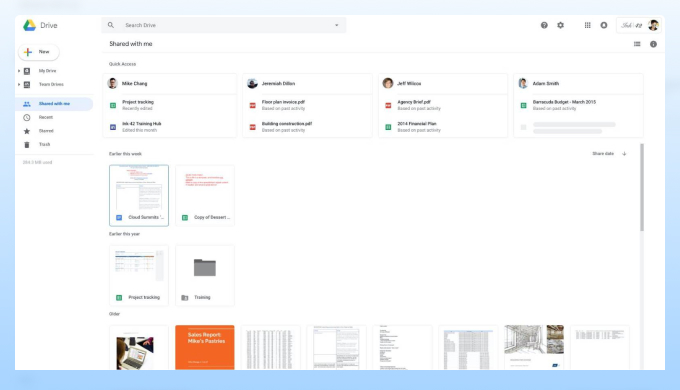Screen dimensions: 680x390
Task: Switch to list view layout
Action: tap(637, 44)
